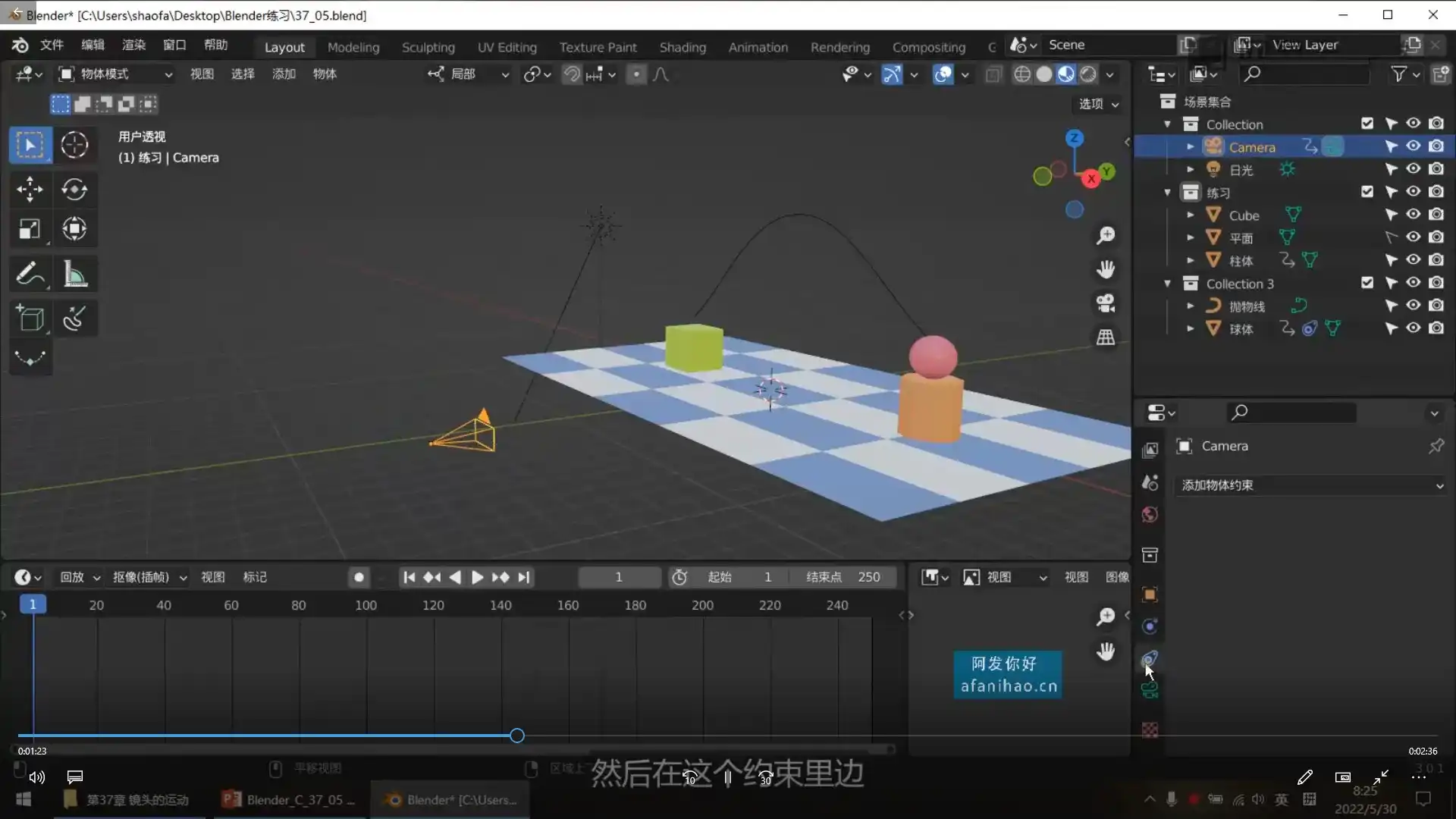Screen dimensions: 1456x819
Task: Open the 渲染 menu
Action: pos(133,45)
